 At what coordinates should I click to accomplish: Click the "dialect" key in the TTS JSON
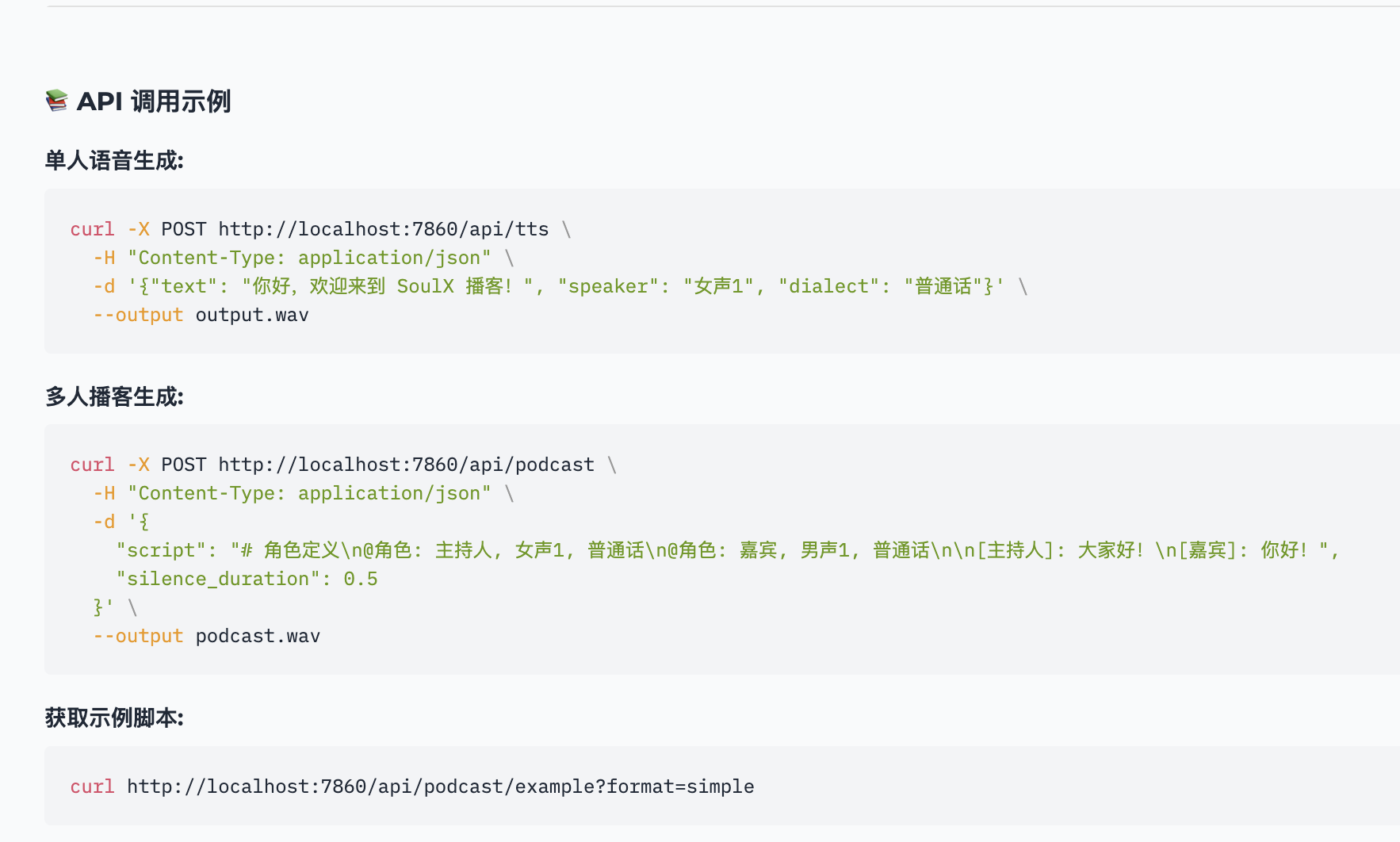tap(828, 286)
